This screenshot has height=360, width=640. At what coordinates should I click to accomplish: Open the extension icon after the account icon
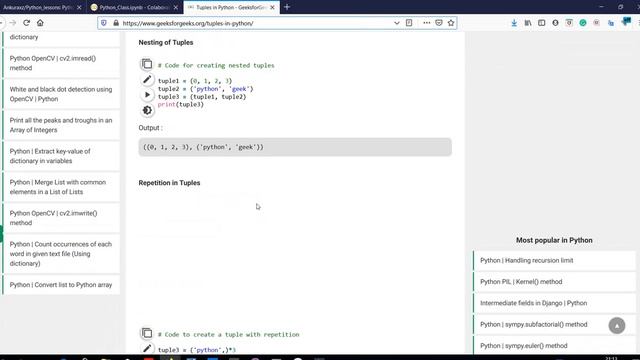tap(569, 23)
